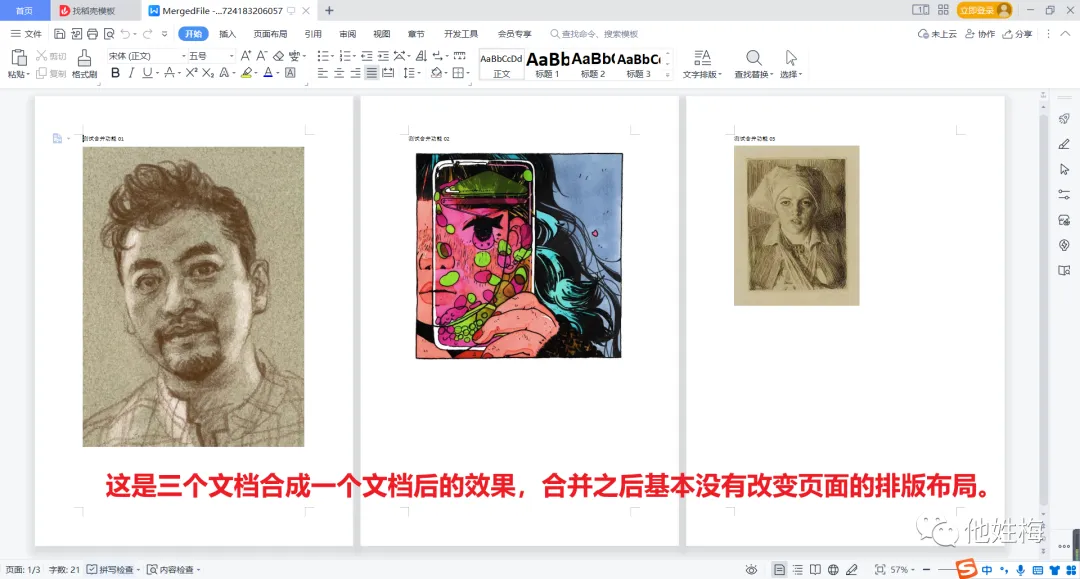Click the 协作 (Collaborate) button
This screenshot has height=579, width=1080.
pos(980,34)
